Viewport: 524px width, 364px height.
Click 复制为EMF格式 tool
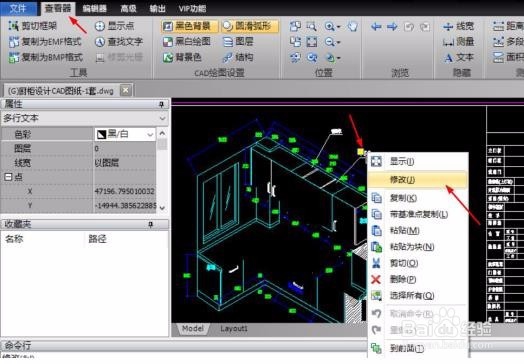point(45,42)
